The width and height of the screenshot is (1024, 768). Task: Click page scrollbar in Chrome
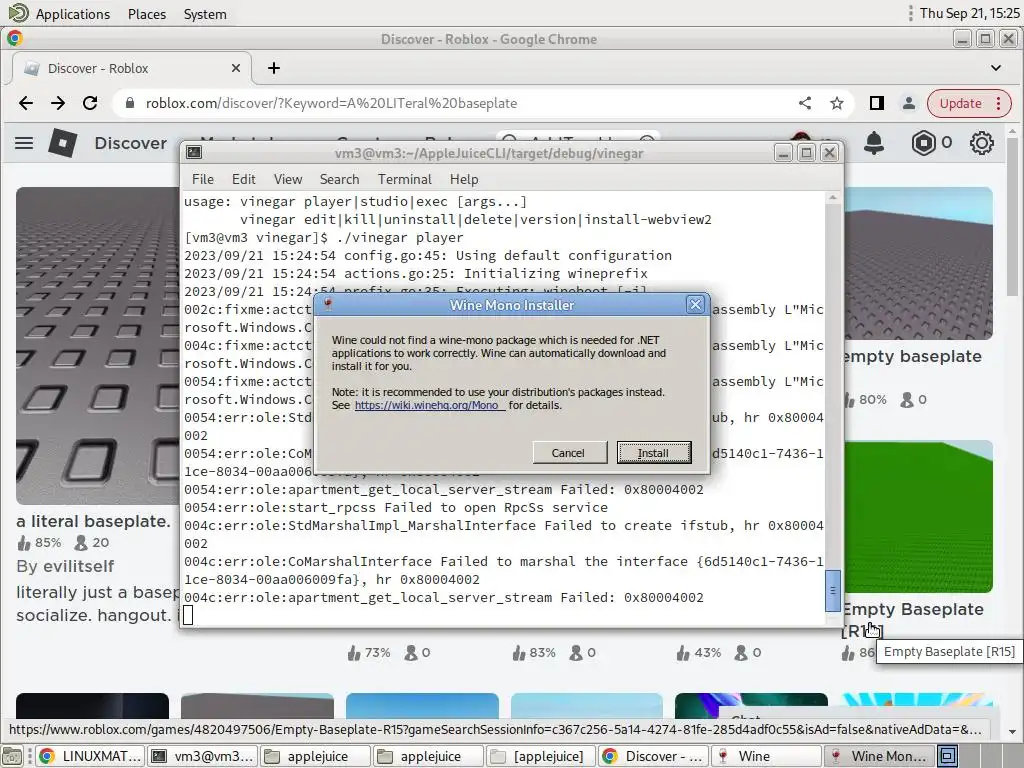1012,216
